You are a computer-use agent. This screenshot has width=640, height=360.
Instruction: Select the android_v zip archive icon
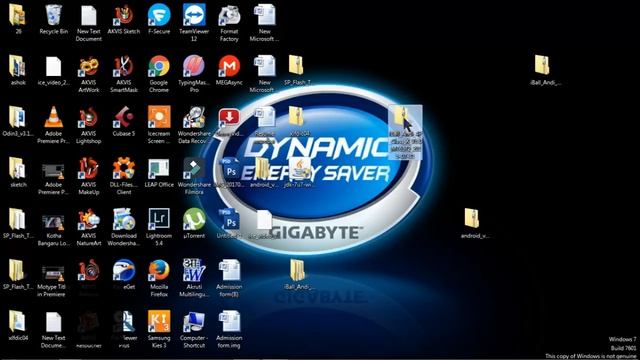(x=471, y=219)
